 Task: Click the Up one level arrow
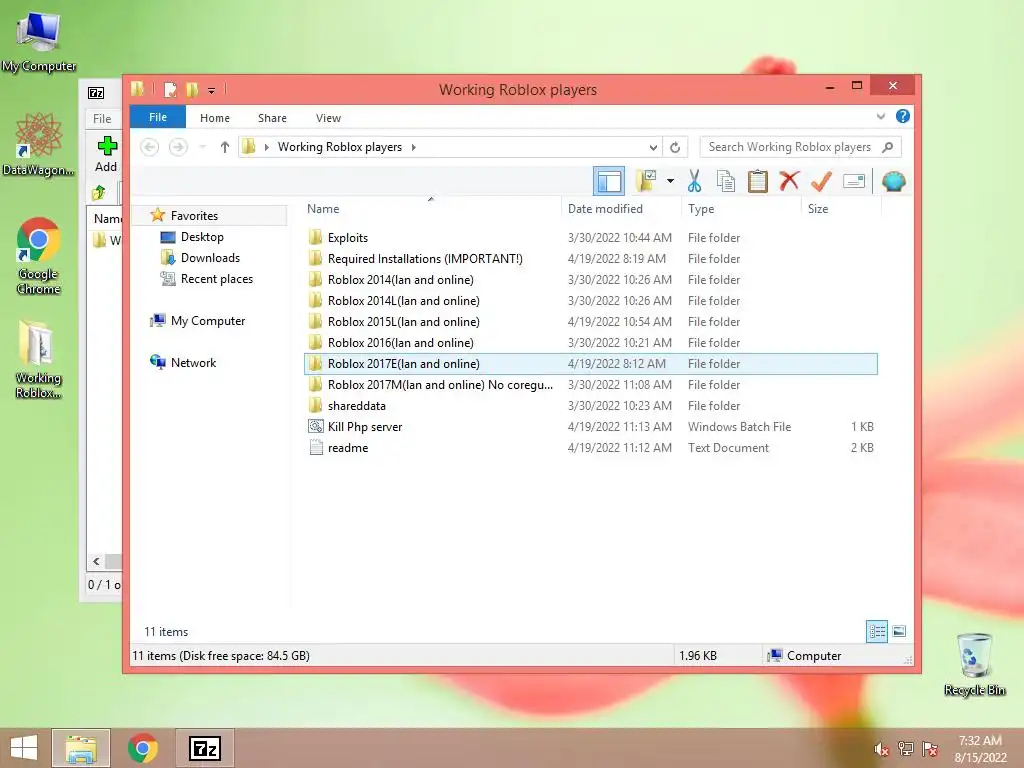tap(225, 147)
